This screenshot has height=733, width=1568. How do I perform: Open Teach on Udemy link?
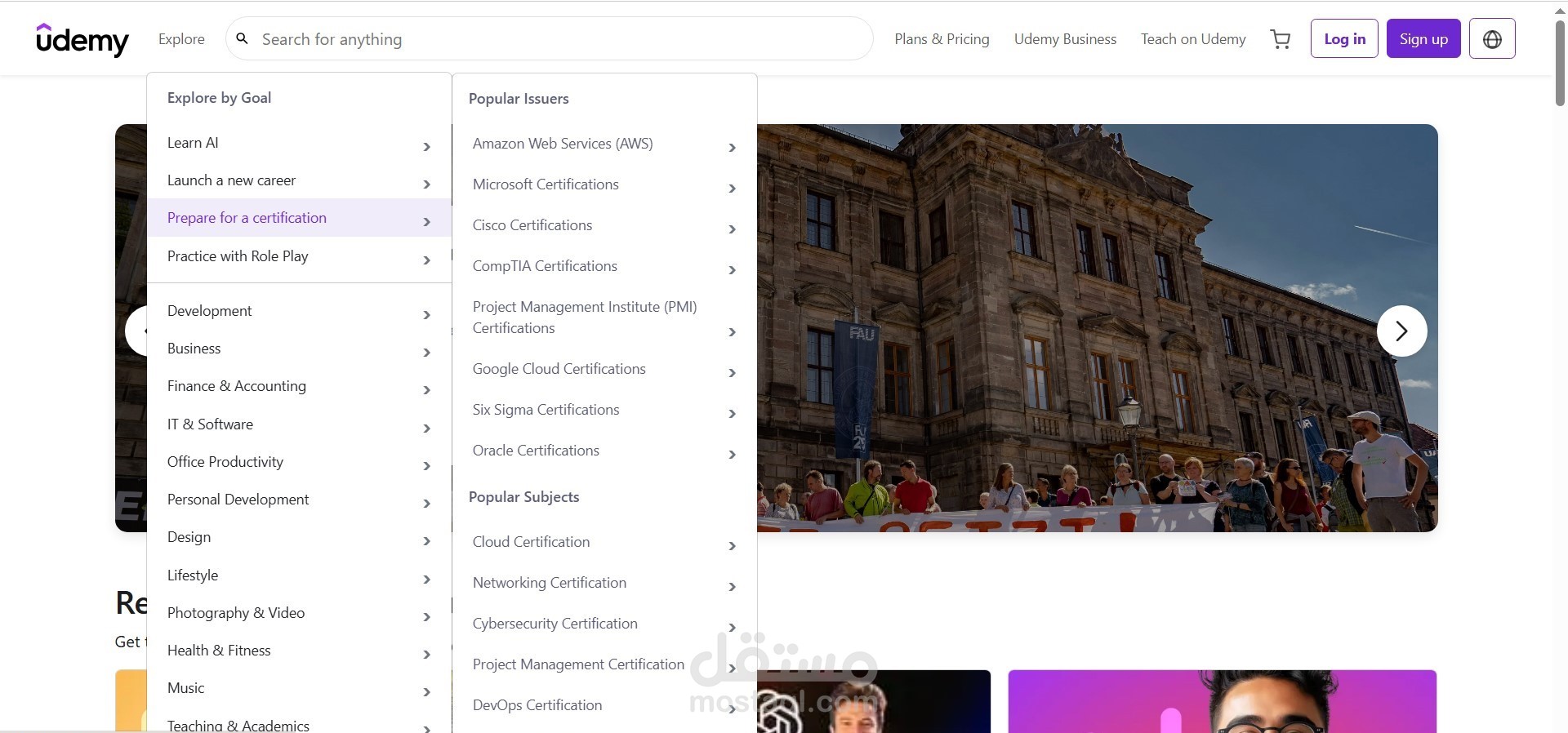[1193, 39]
